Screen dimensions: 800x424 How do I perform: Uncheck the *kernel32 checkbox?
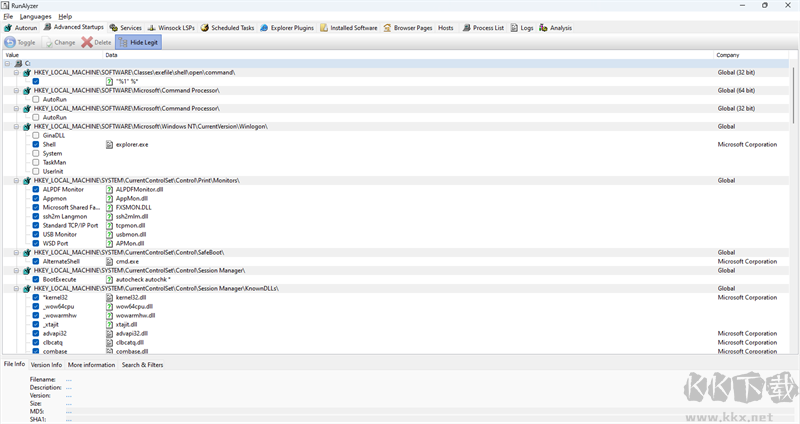pyautogui.click(x=36, y=297)
